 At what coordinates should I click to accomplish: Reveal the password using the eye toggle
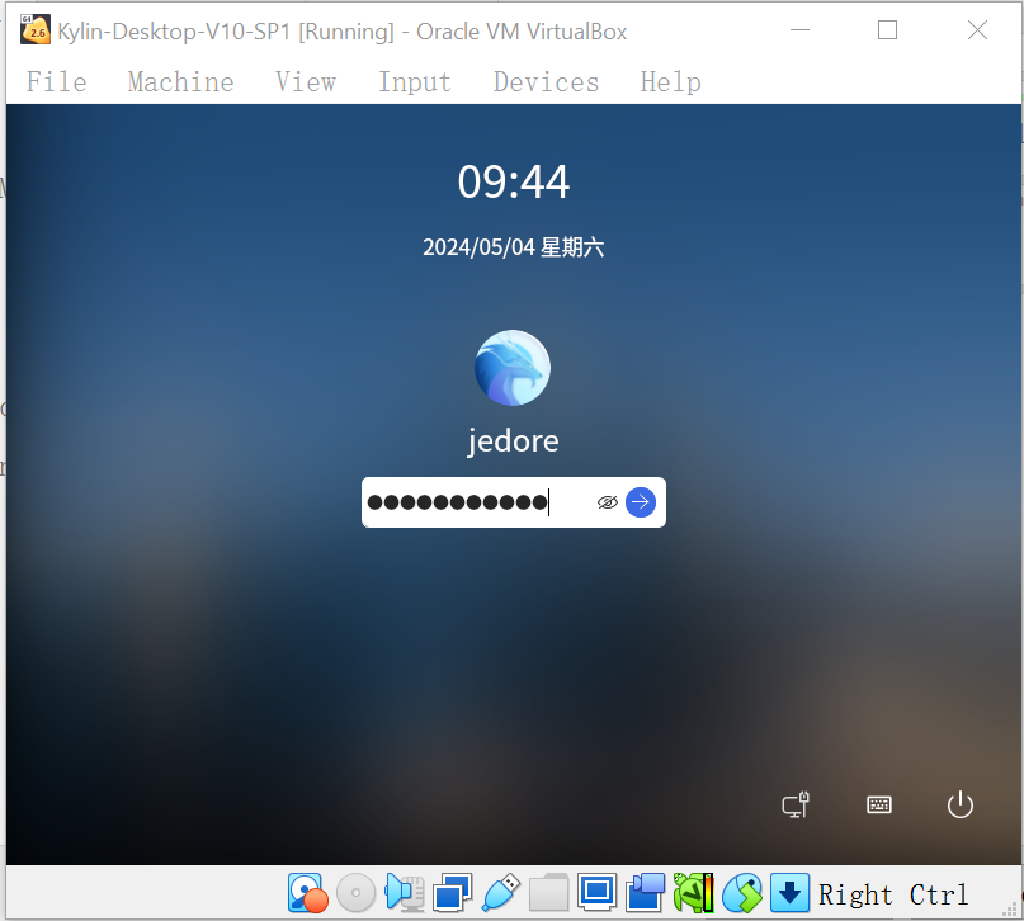click(608, 502)
